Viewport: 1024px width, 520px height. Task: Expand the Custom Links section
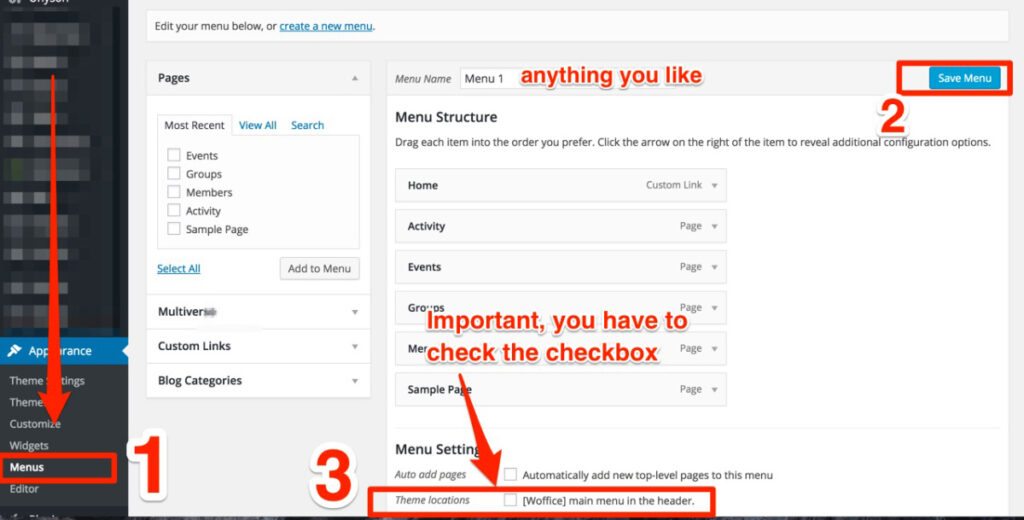(x=354, y=346)
